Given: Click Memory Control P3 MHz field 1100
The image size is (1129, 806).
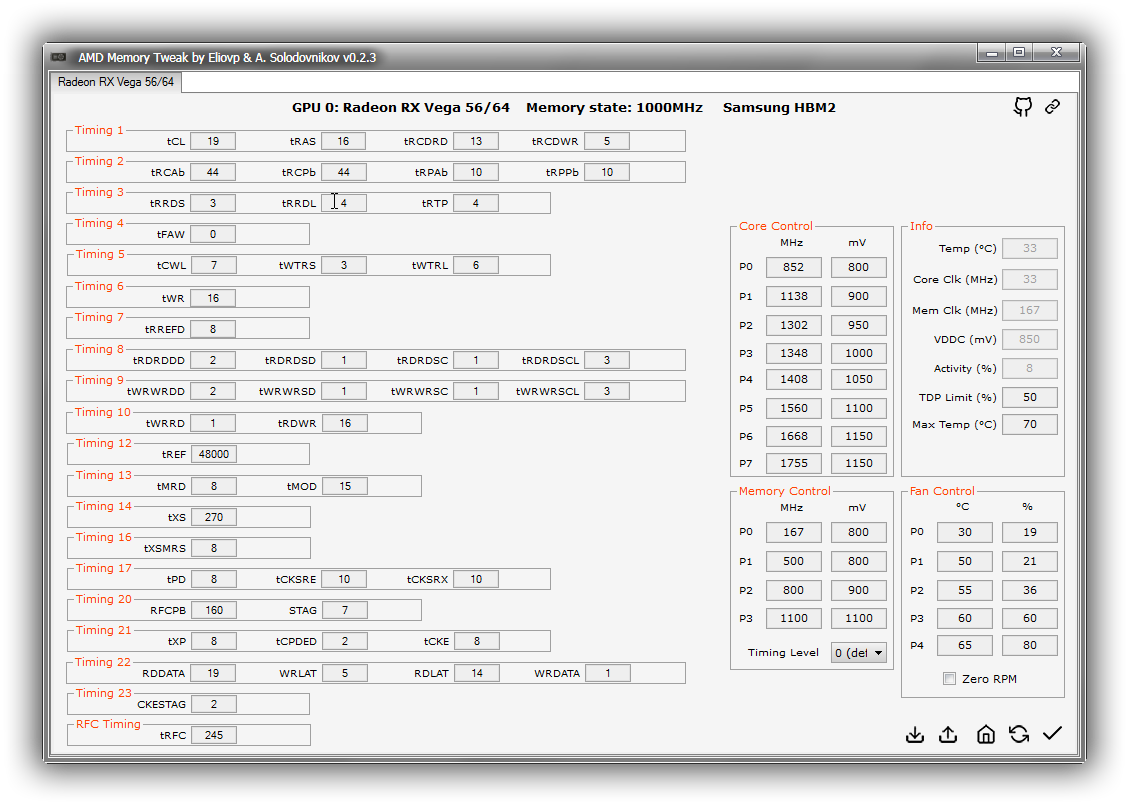Looking at the screenshot, I should [x=793, y=618].
